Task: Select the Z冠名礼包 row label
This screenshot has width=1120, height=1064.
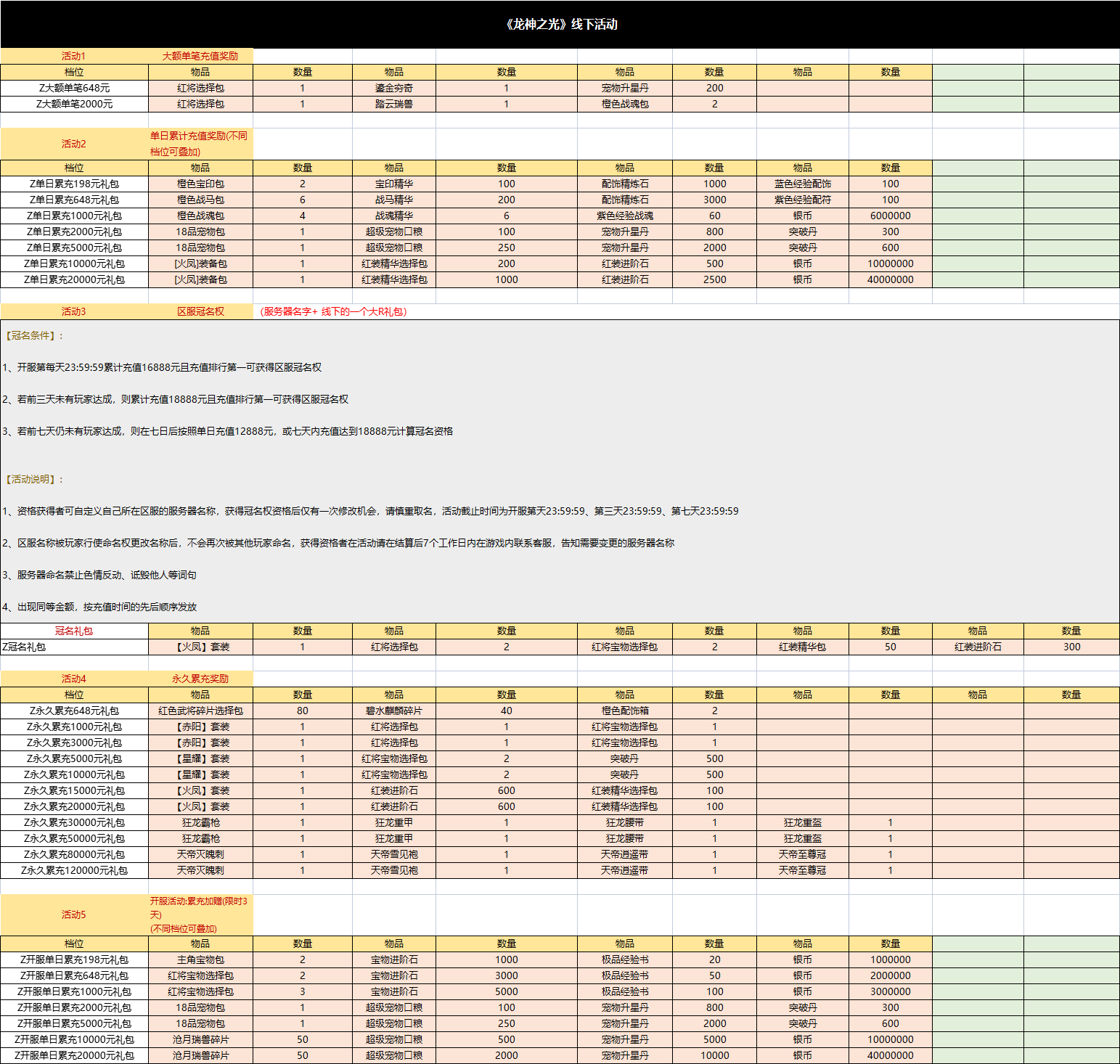Action: 74,647
